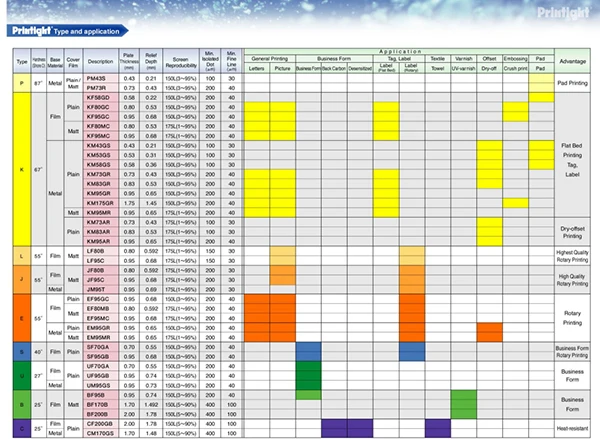Click the UM95GS plate name
Viewport: 600px width, 439px height.
98,385
